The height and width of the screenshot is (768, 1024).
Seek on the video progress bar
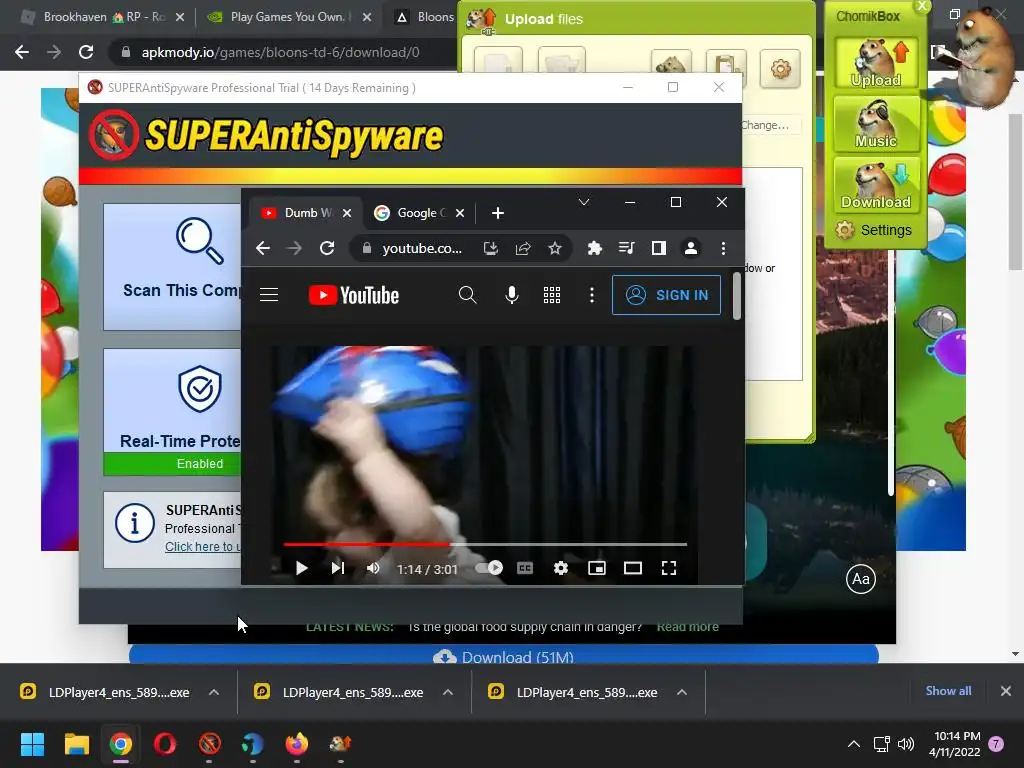485,544
